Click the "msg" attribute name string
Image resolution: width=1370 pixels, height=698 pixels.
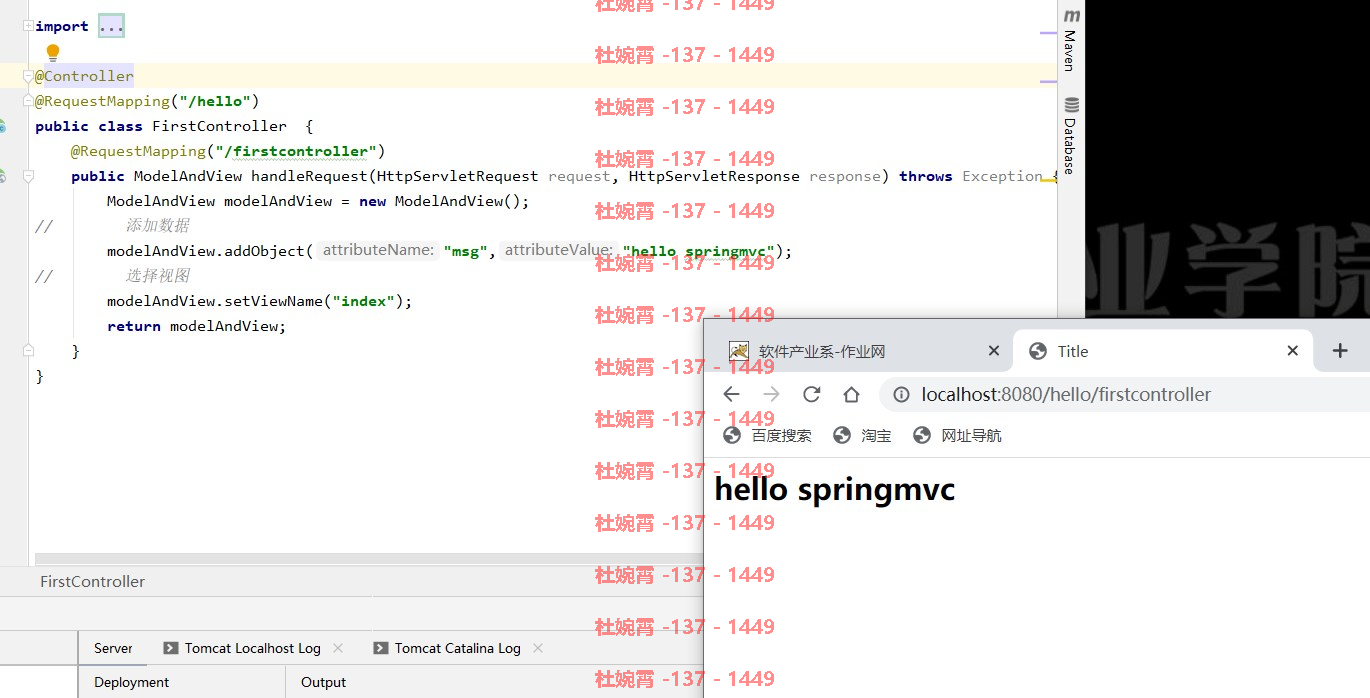(x=465, y=251)
